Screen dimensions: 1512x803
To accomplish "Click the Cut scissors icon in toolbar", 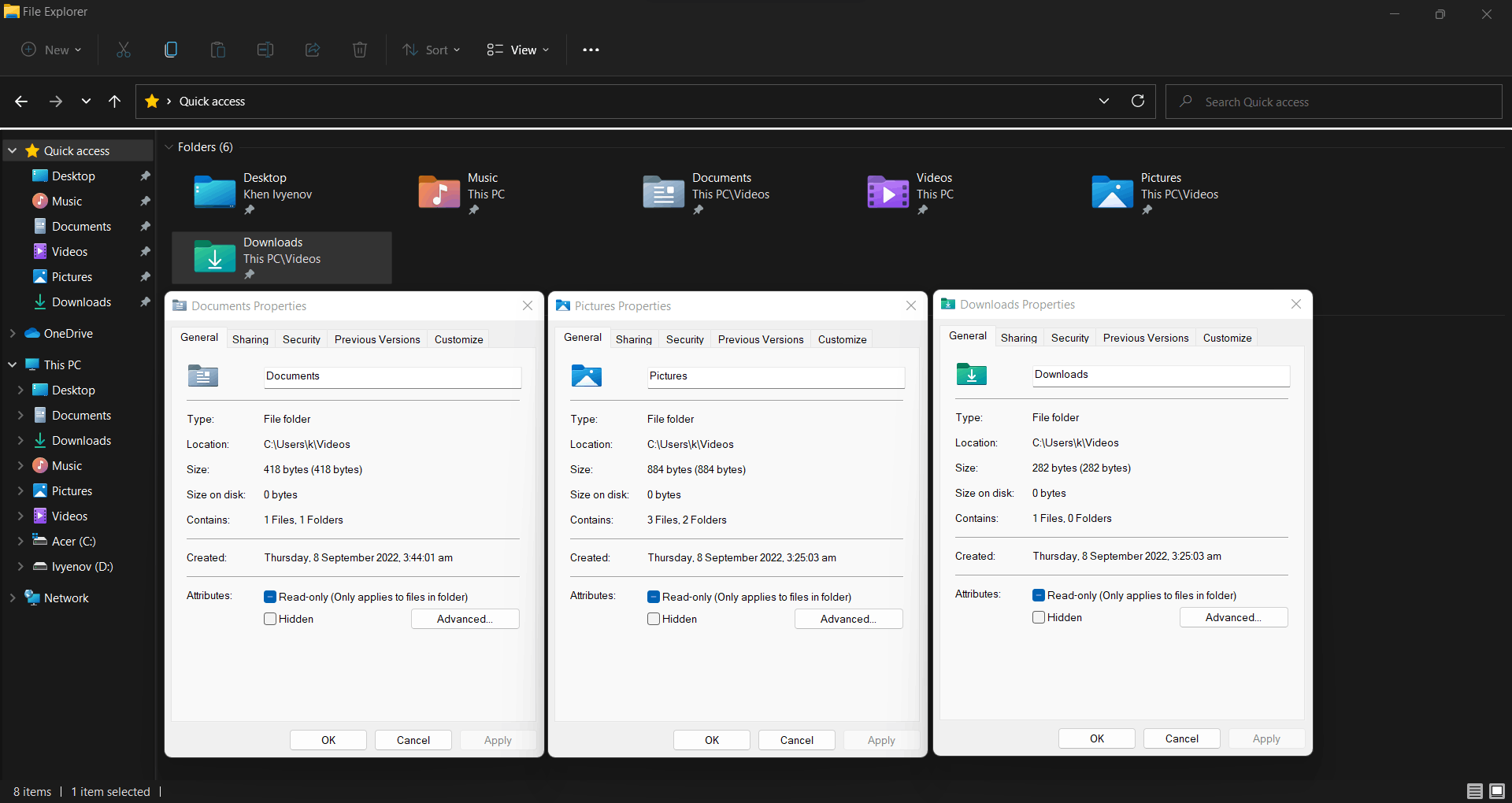I will pos(124,50).
